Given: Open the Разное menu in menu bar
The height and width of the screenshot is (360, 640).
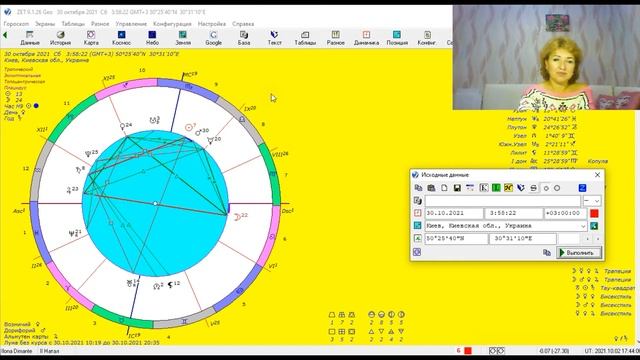Looking at the screenshot, I should click(100, 24).
